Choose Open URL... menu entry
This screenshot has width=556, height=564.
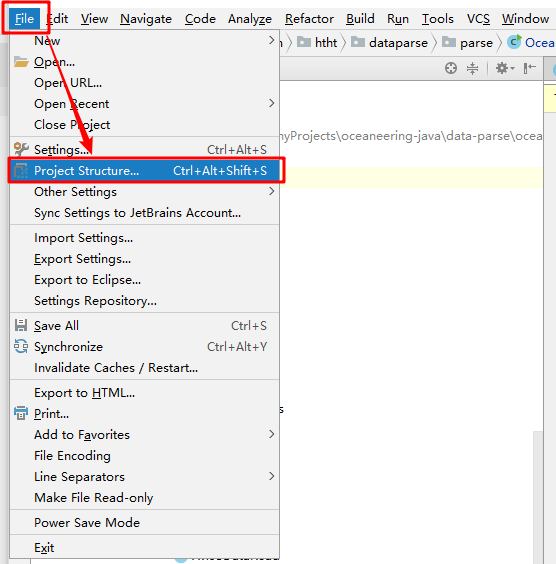144,83
